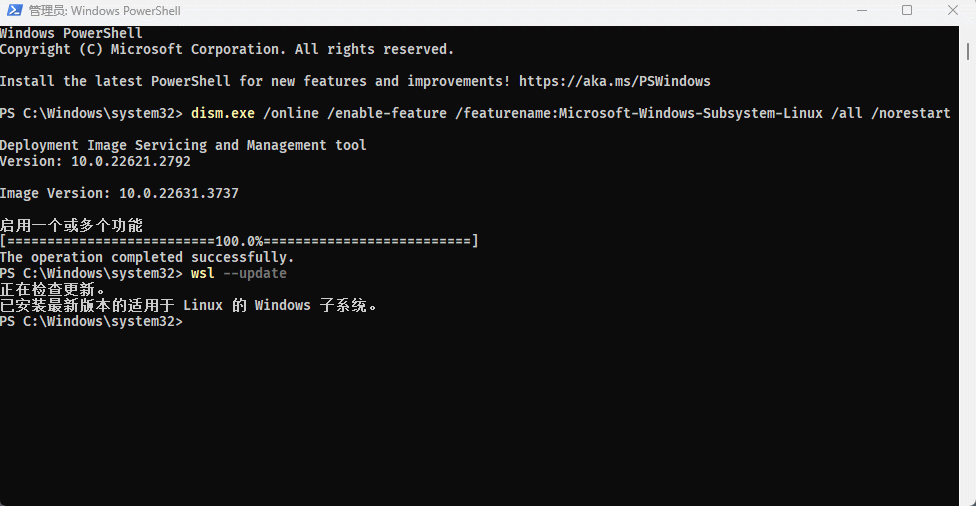The width and height of the screenshot is (976, 506).
Task: Click the 正在检查更新 status line
Action: 53,289
